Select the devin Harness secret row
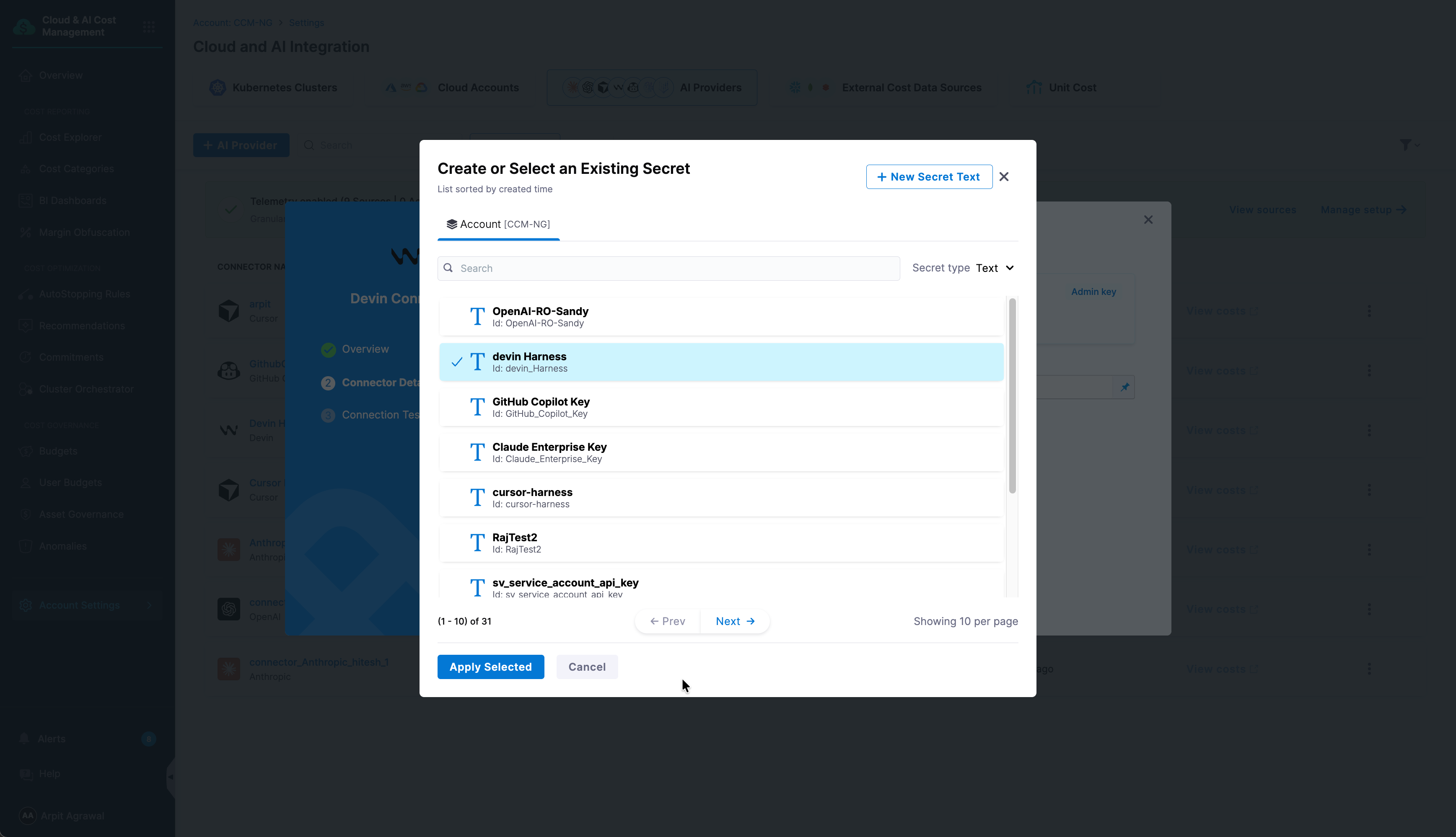 click(721, 362)
